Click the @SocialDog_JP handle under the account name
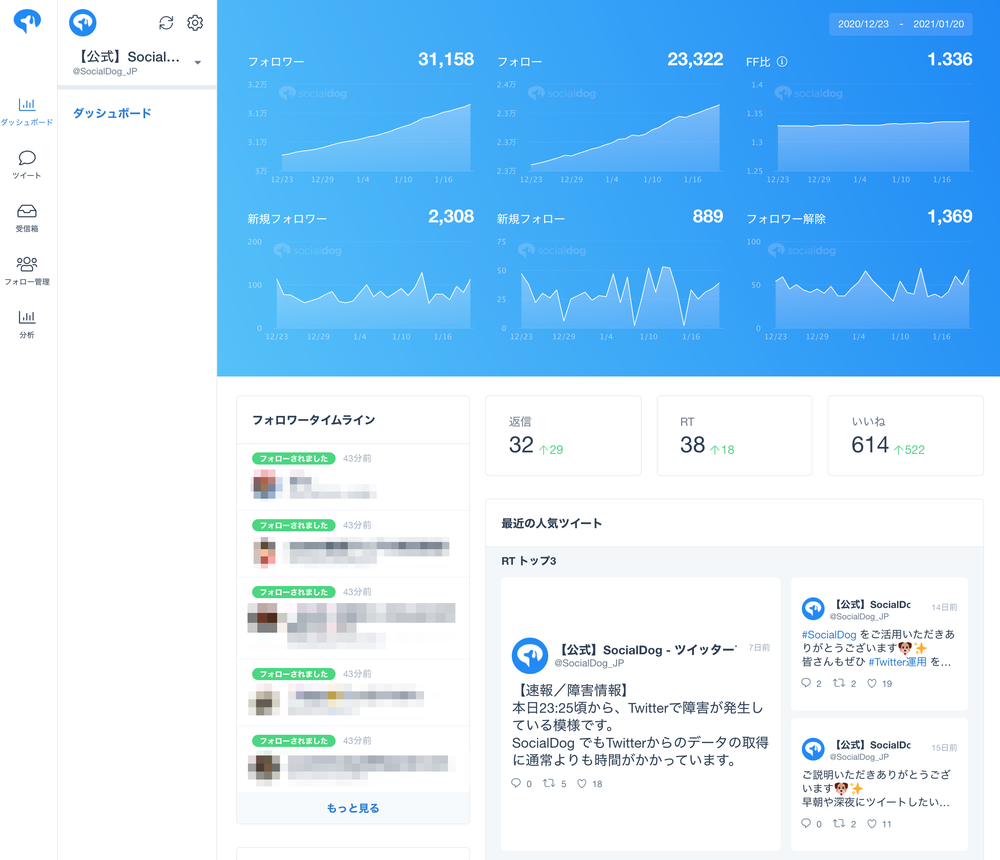 point(105,71)
